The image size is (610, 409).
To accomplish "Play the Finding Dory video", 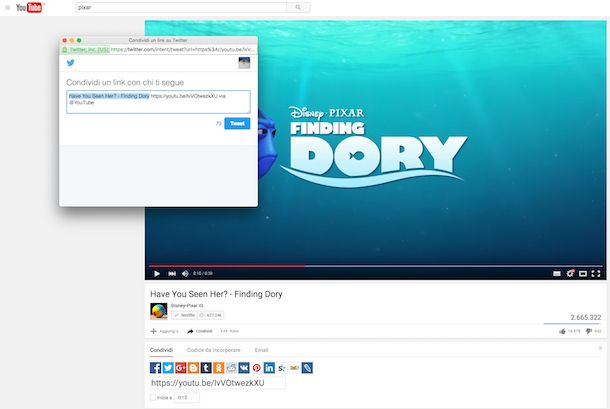I will tap(157, 274).
